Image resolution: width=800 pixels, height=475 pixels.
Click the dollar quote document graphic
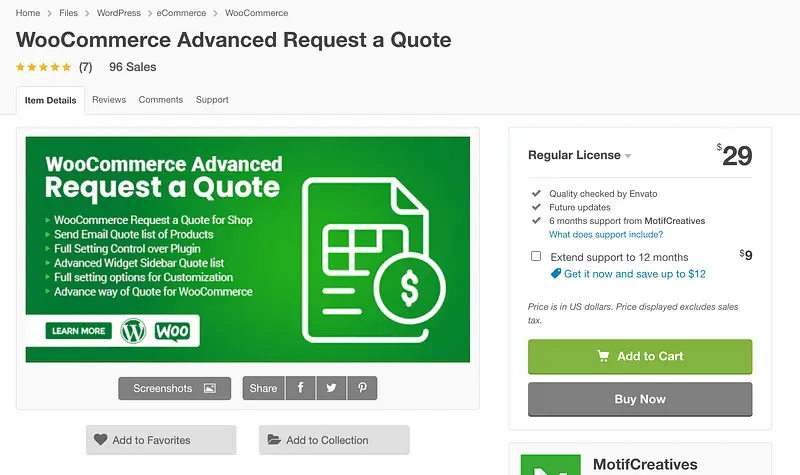(x=373, y=260)
